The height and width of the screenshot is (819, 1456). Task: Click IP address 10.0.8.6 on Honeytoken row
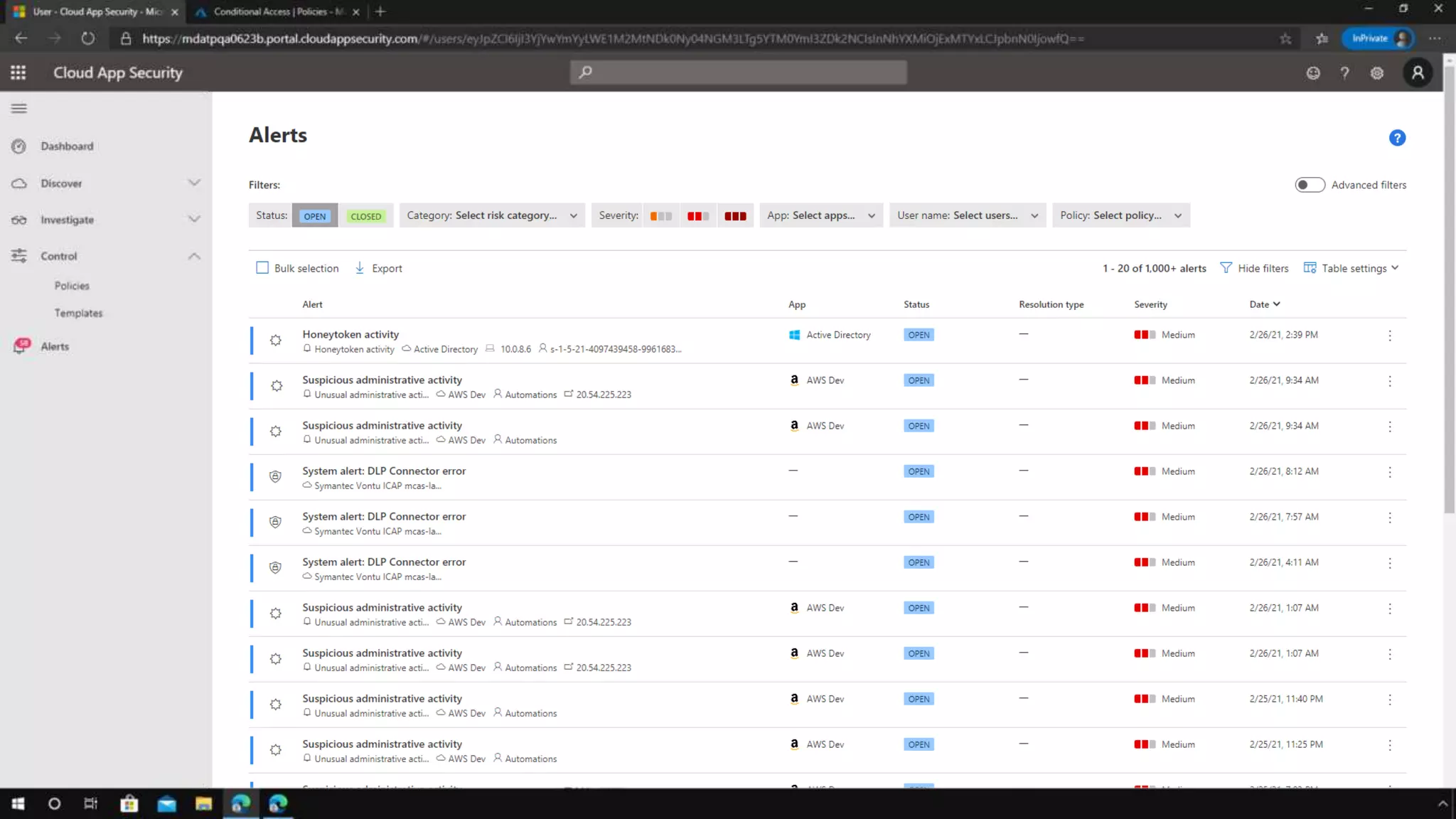coord(515,349)
